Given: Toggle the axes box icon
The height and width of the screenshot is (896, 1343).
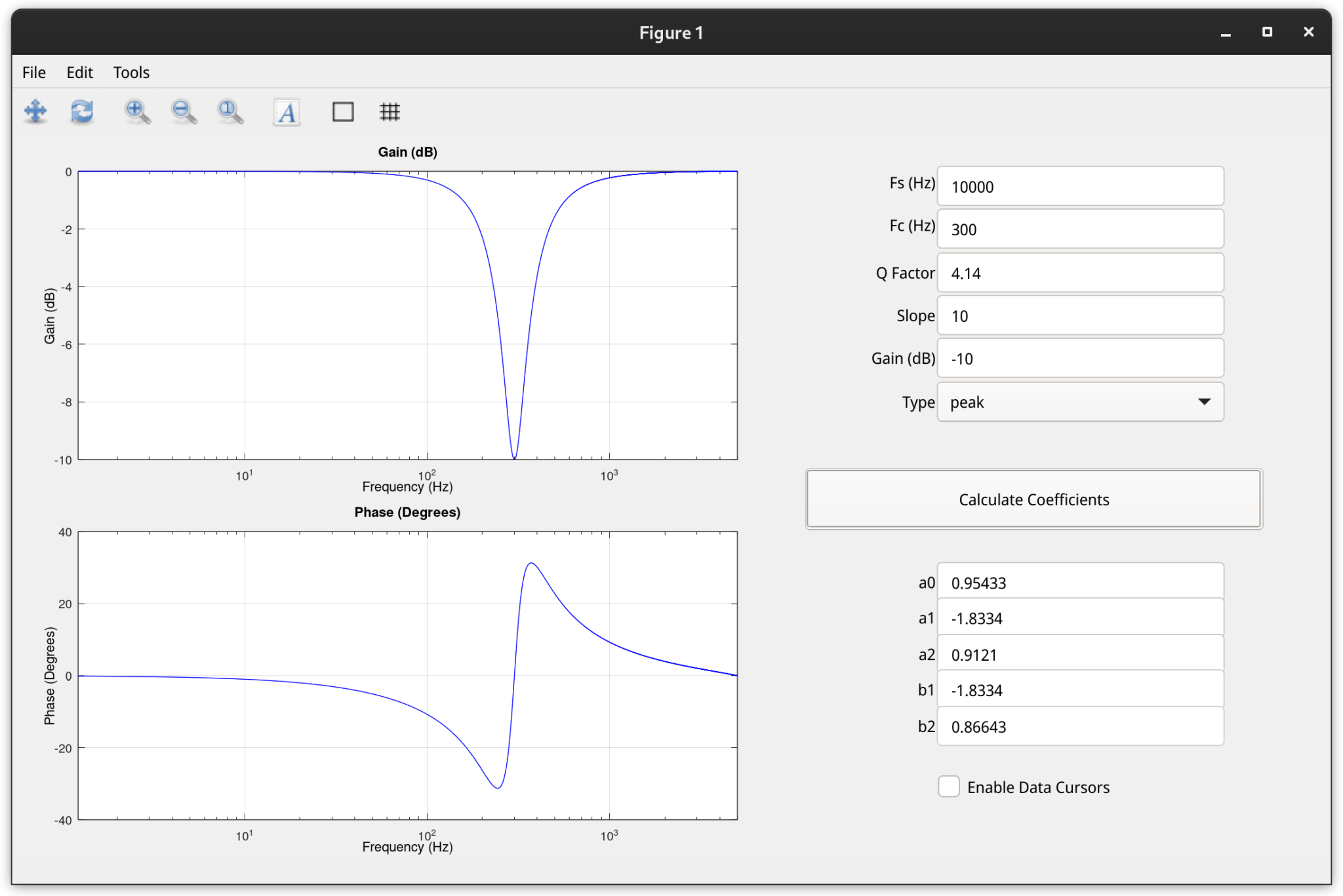Looking at the screenshot, I should [343, 111].
